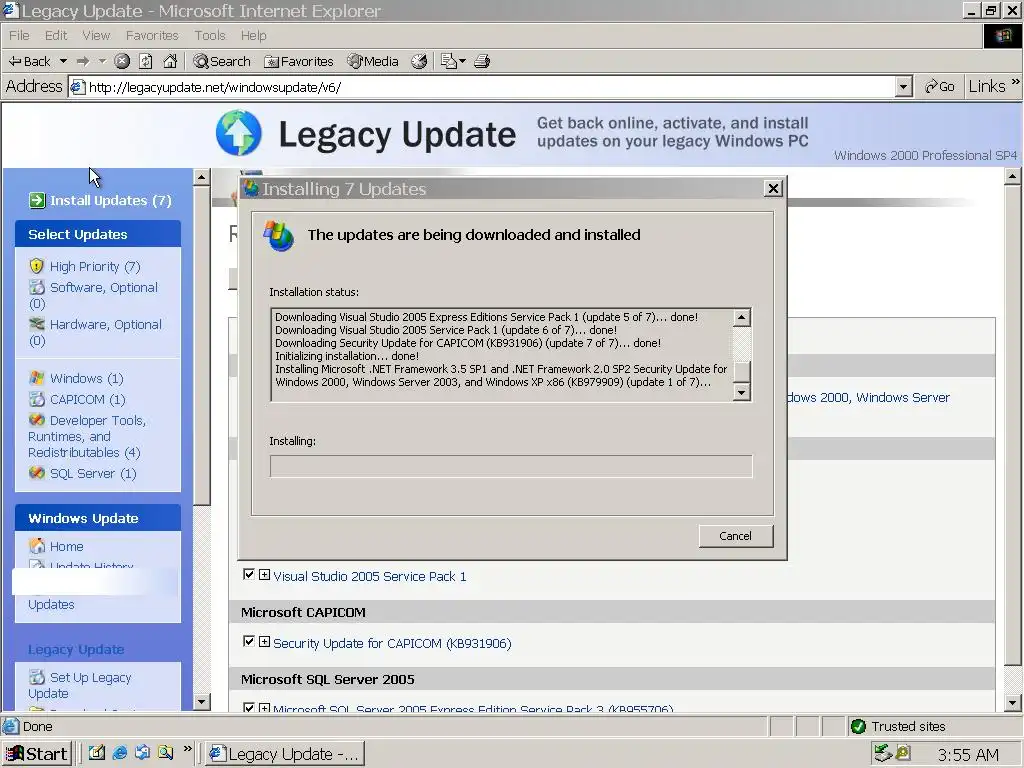
Task: Open the View menu
Action: tap(96, 35)
